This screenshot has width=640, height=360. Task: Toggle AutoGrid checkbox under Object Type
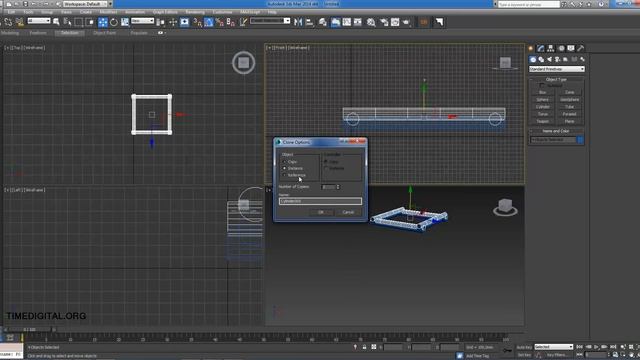coord(542,85)
